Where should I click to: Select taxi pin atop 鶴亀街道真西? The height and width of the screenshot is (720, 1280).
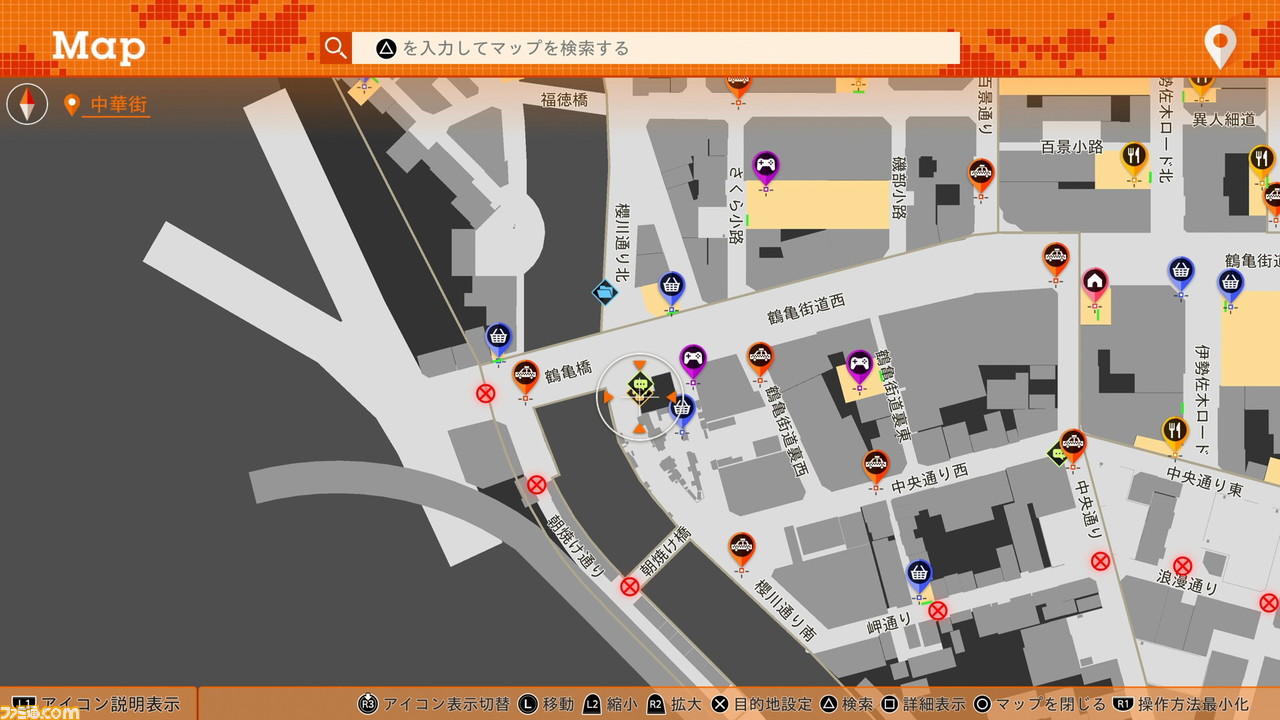pos(760,359)
